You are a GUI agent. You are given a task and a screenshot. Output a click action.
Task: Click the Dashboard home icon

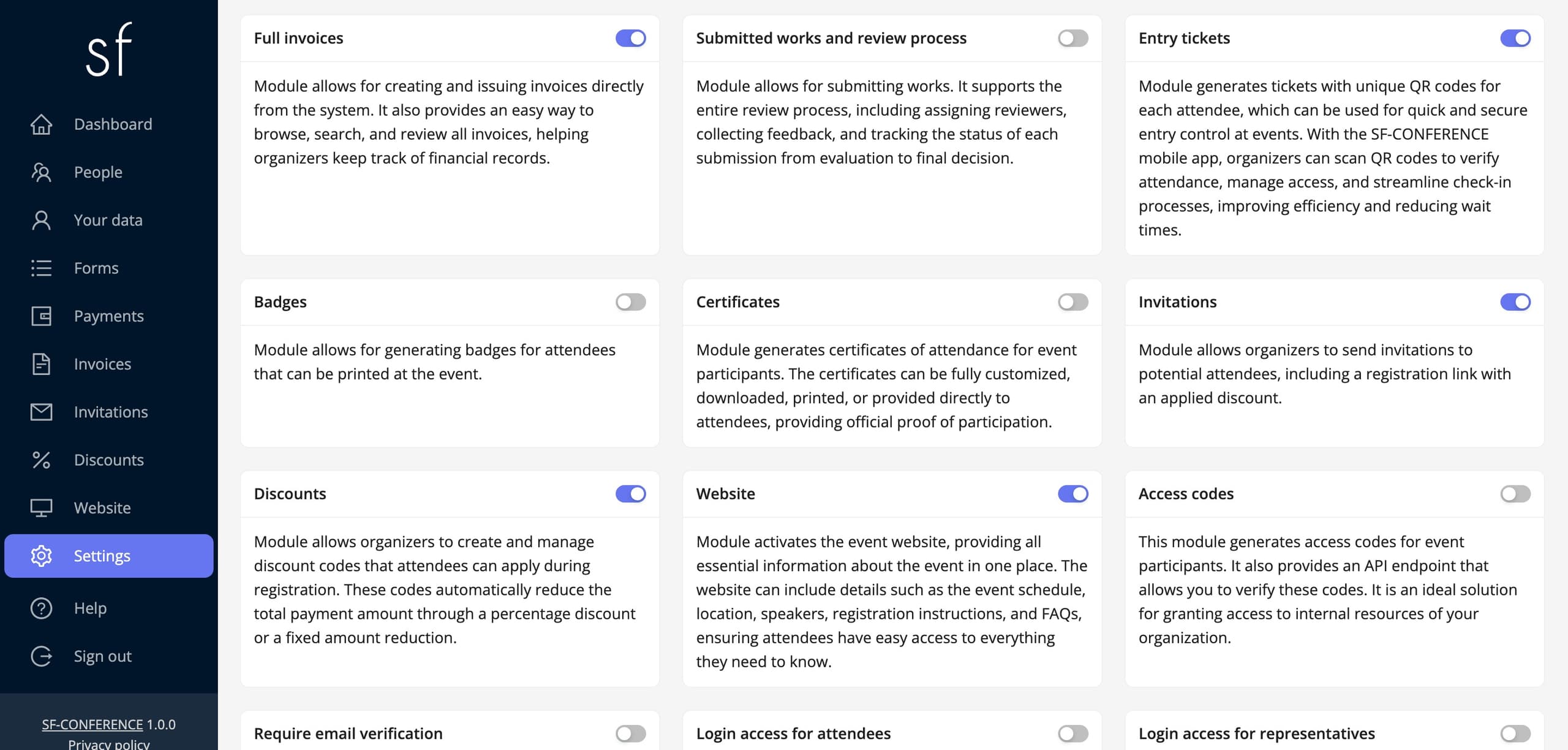[41, 124]
